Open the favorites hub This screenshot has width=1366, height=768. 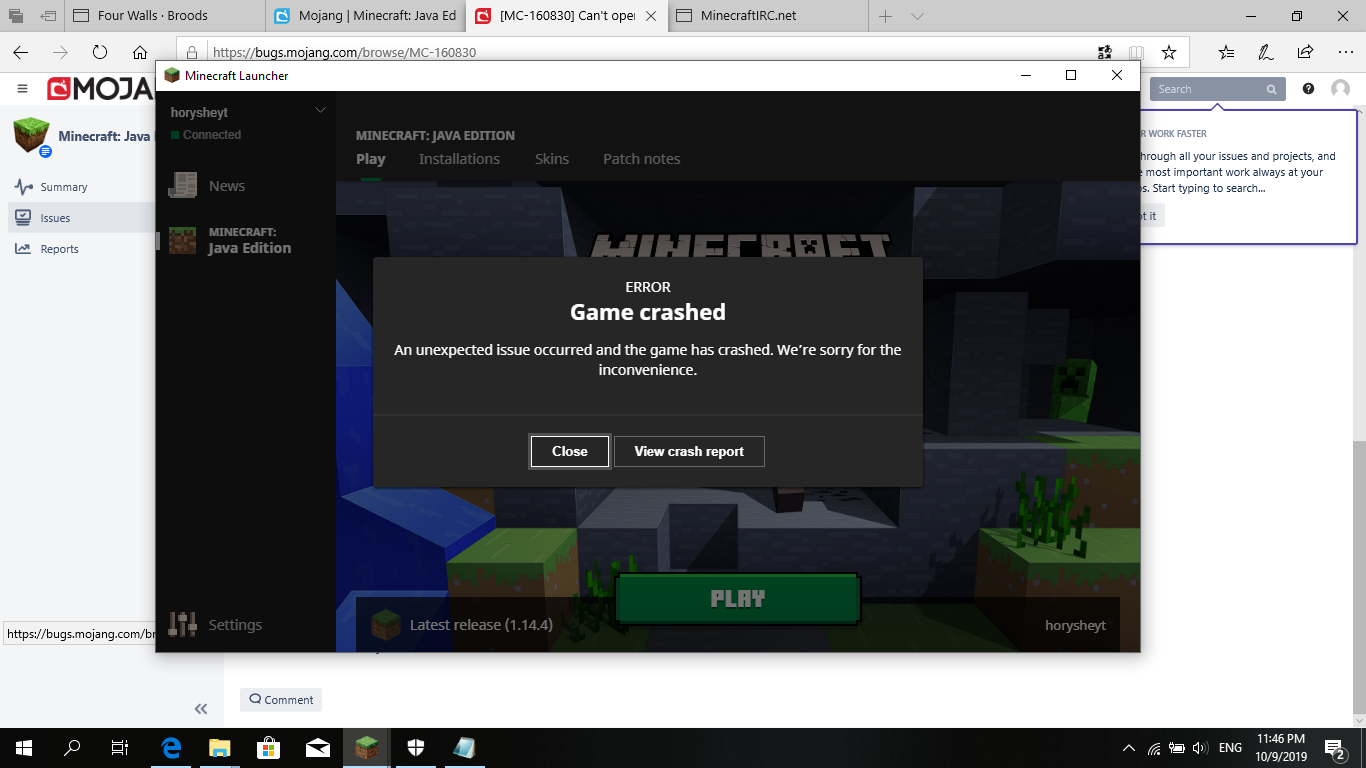pos(1226,52)
